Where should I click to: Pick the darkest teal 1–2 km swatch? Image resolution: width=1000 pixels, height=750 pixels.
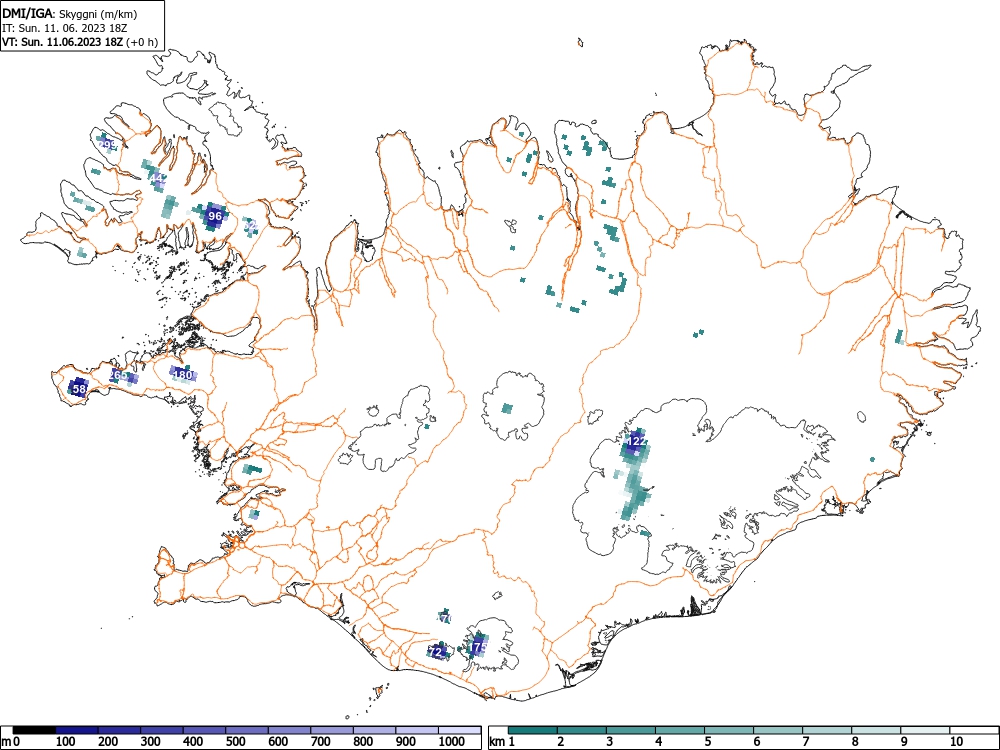pyautogui.click(x=533, y=730)
